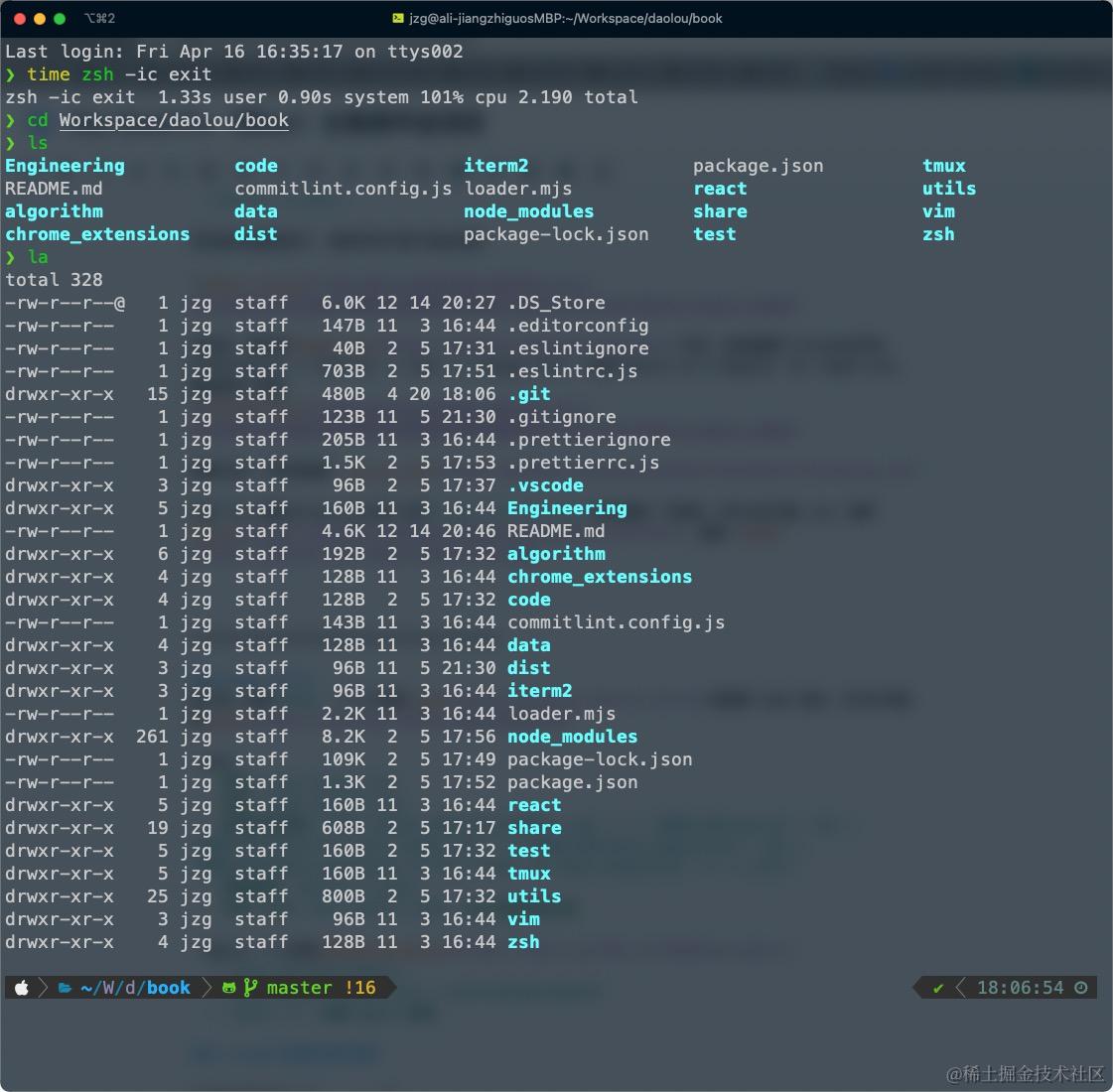Click '.editorconfig' in the la listing

point(578,326)
